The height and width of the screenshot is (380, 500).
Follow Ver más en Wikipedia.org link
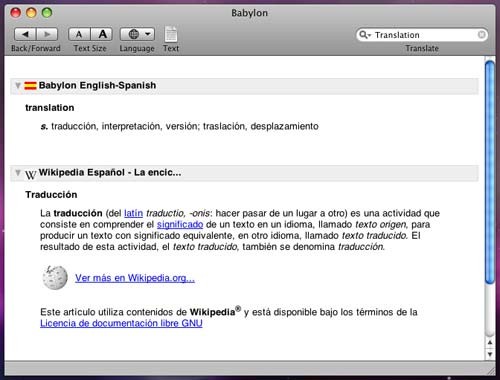click(x=135, y=278)
